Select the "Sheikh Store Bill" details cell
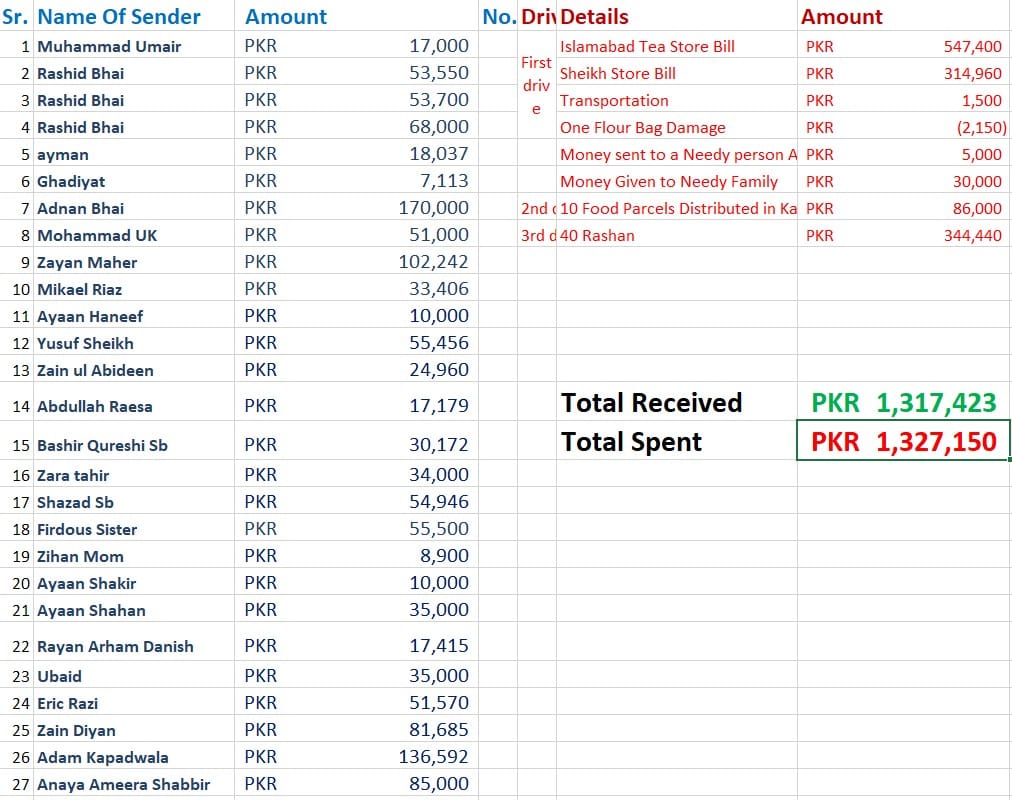The image size is (1012, 800). (x=618, y=73)
